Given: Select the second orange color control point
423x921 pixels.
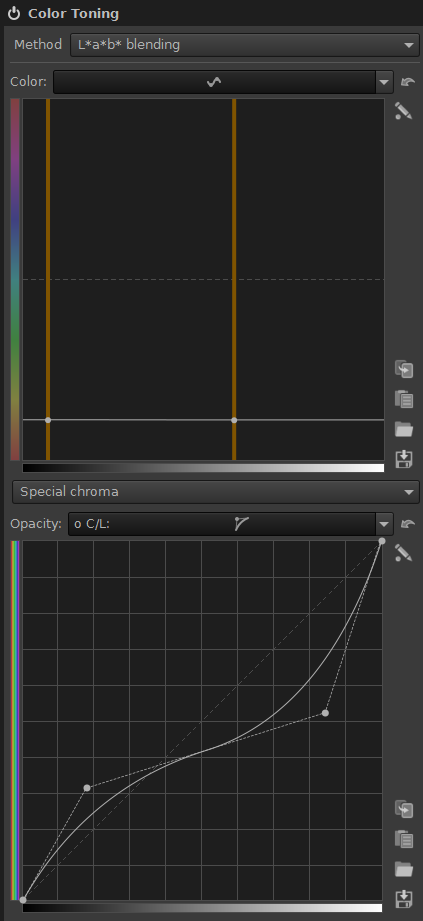Looking at the screenshot, I should (x=234, y=420).
